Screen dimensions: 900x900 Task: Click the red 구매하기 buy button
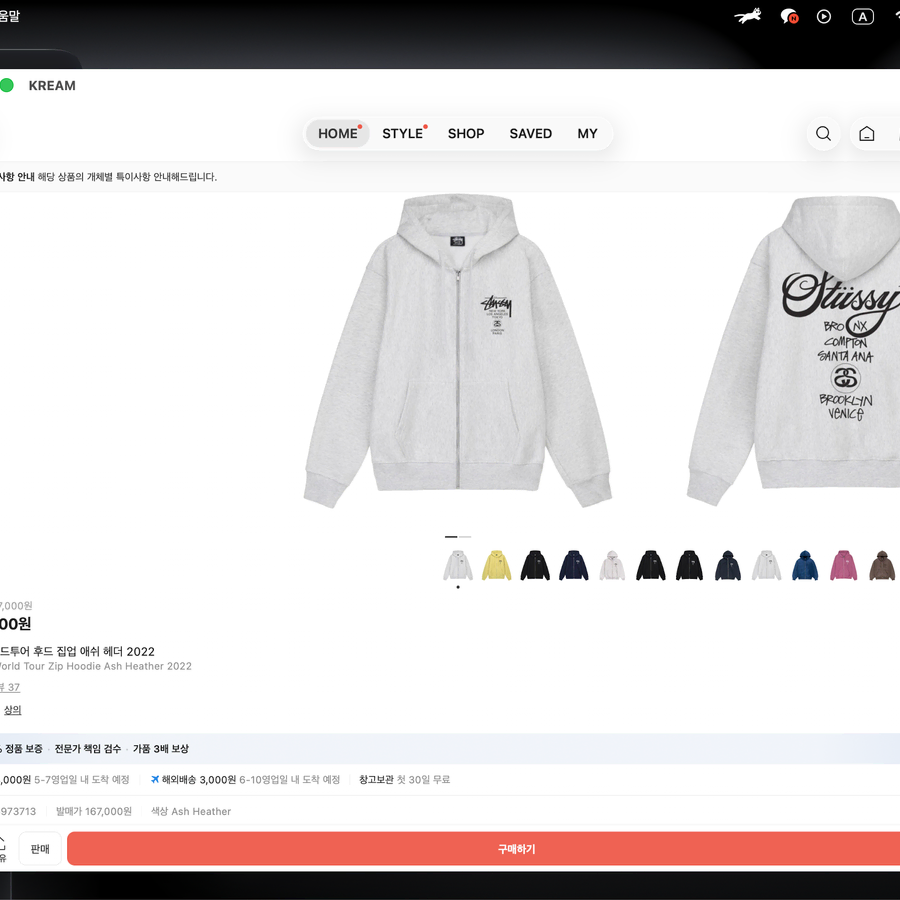click(483, 848)
